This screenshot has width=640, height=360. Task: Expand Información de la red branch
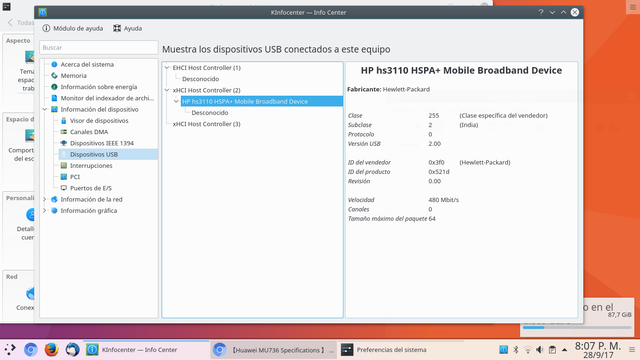pyautogui.click(x=45, y=199)
